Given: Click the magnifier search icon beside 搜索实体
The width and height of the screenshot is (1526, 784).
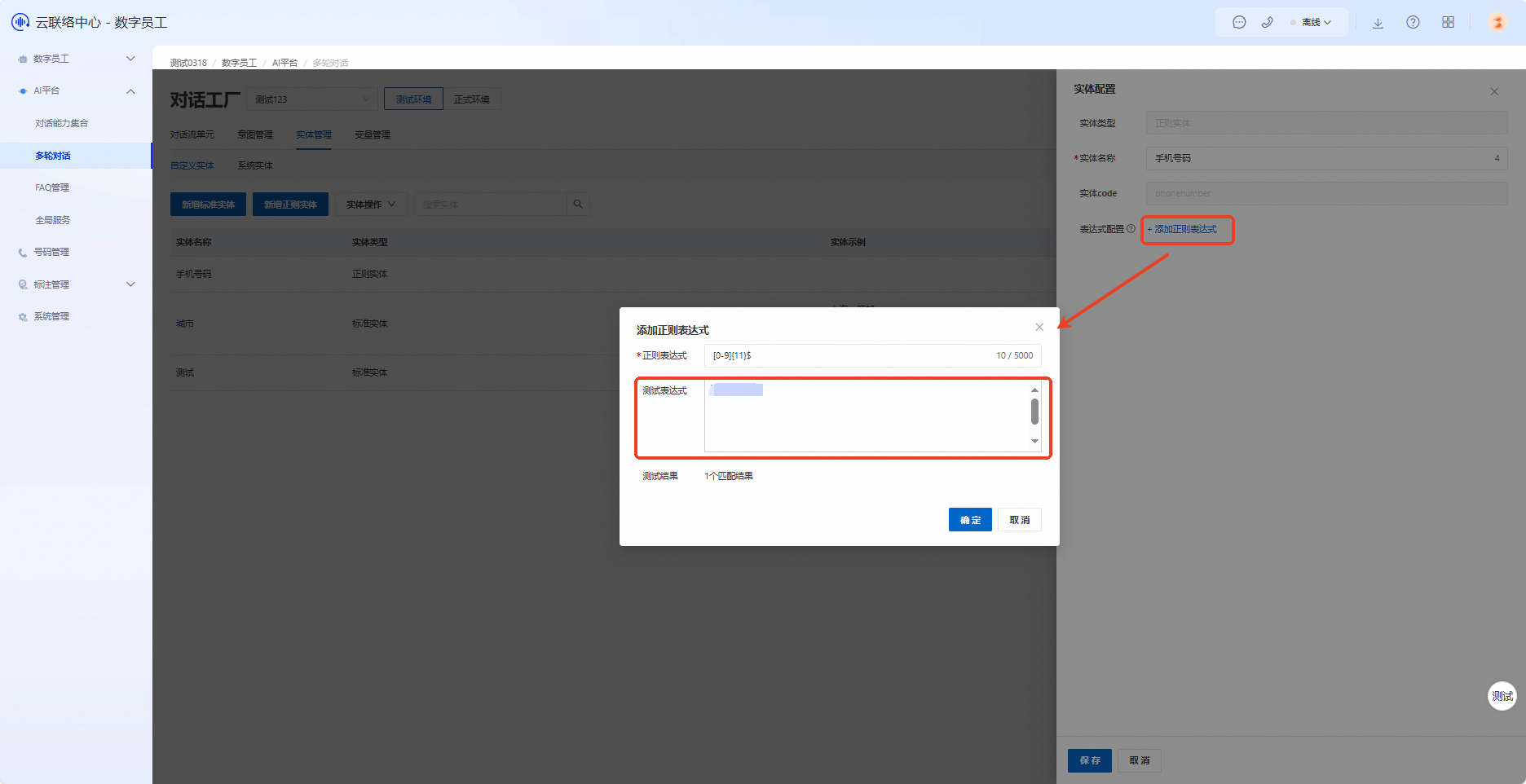Looking at the screenshot, I should 578,205.
